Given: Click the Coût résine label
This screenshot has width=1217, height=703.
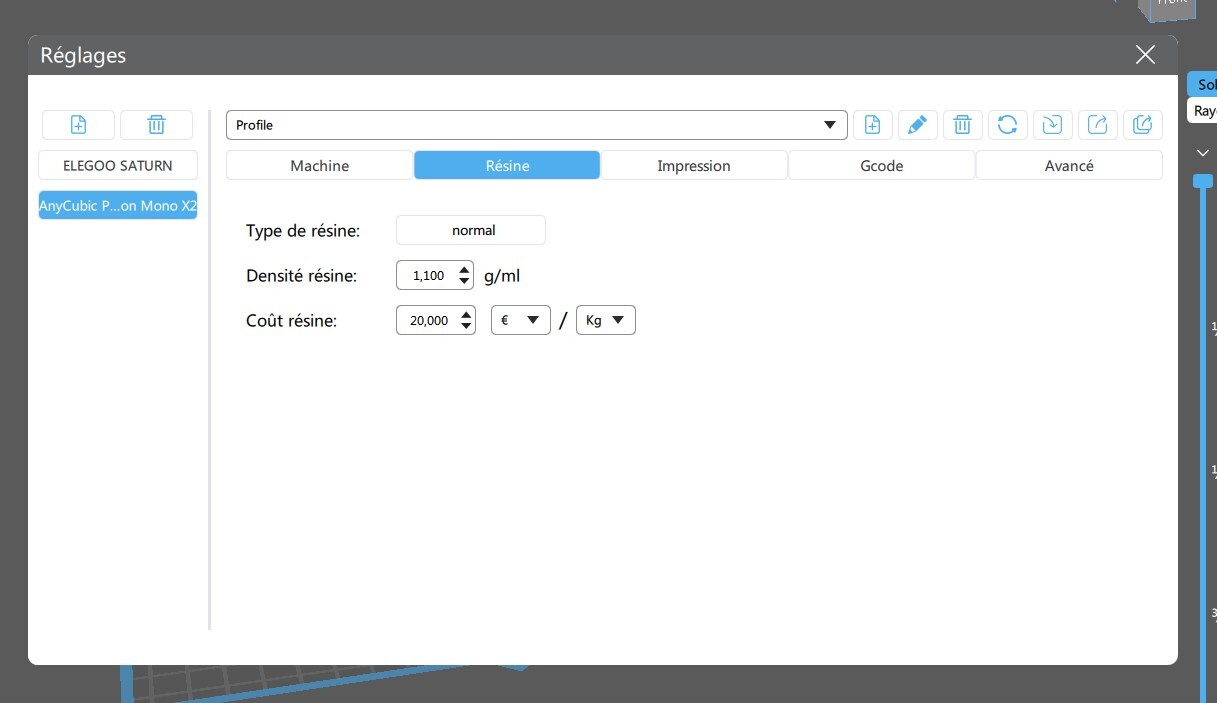Looking at the screenshot, I should click(x=292, y=321).
